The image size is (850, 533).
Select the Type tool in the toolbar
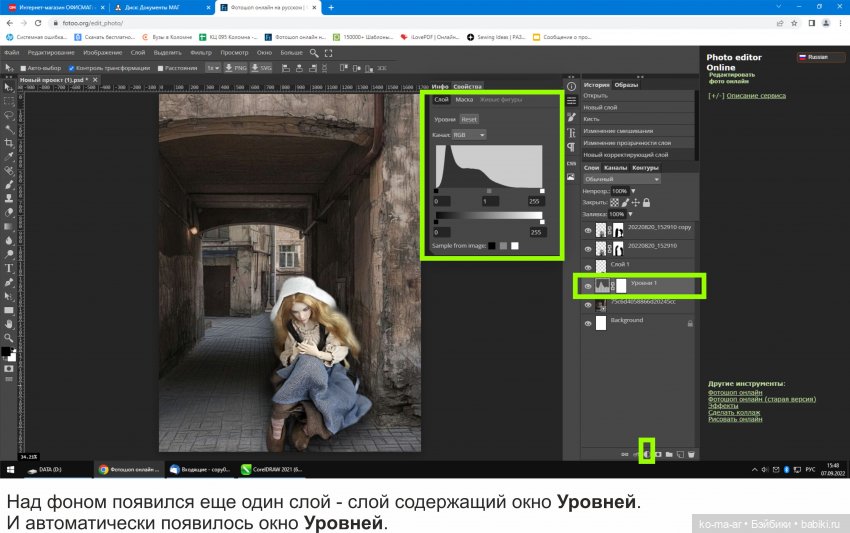(x=9, y=268)
